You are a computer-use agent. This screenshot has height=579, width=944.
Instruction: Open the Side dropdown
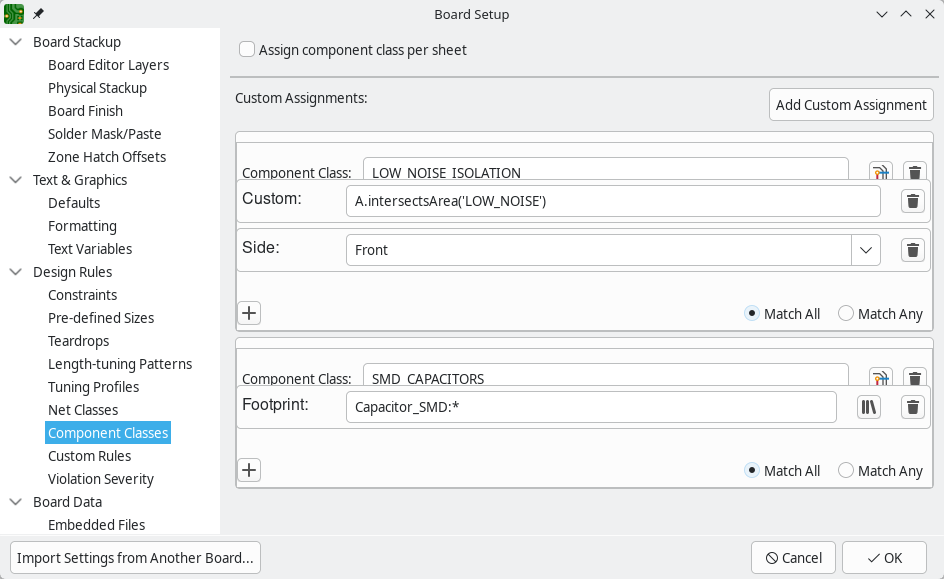tap(866, 250)
